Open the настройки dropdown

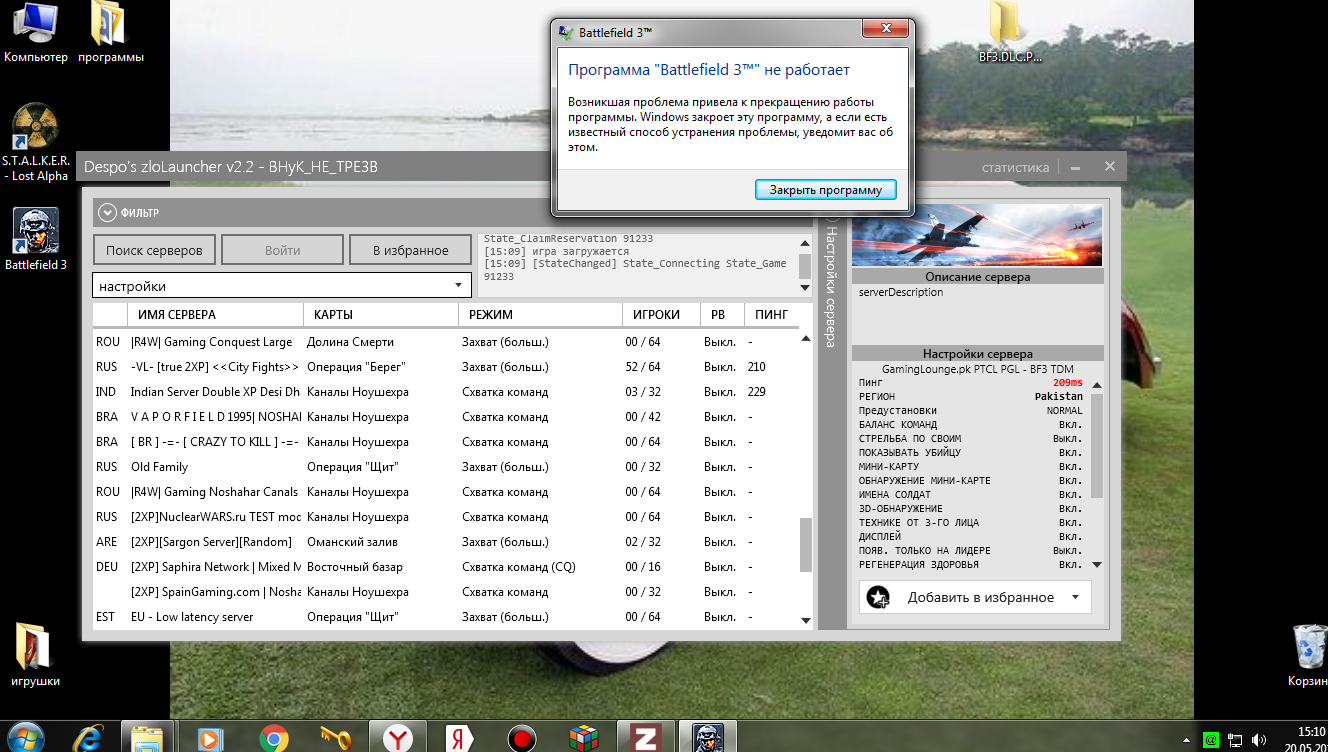pos(281,286)
